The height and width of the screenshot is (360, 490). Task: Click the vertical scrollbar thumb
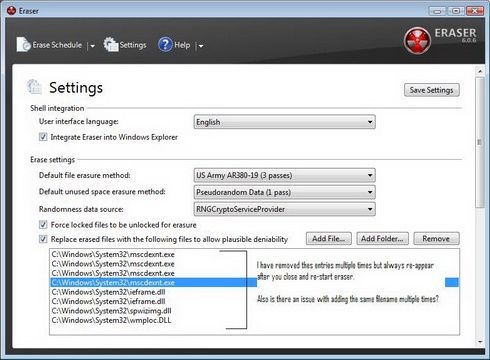[480, 142]
